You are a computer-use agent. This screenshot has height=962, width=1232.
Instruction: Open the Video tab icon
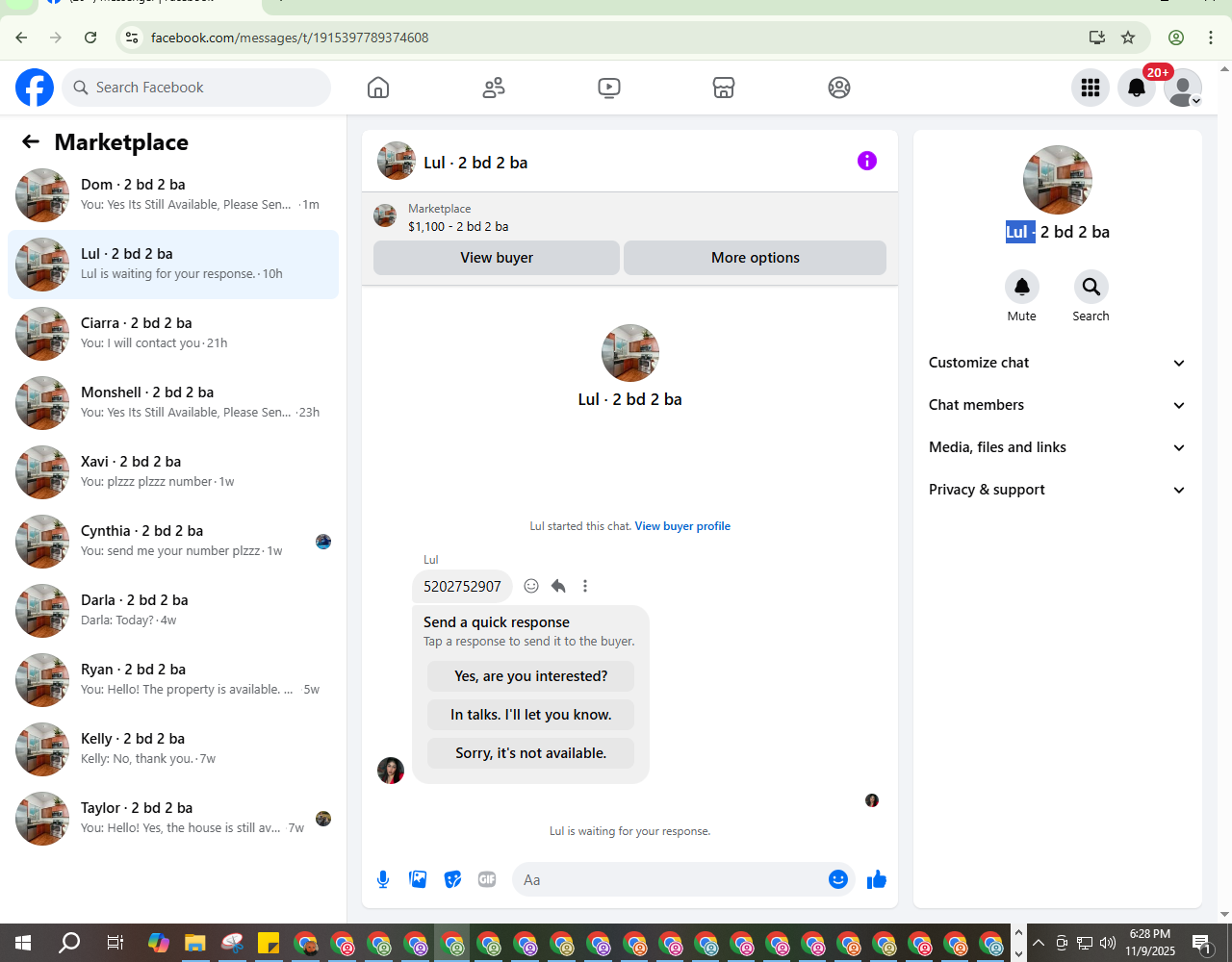point(609,88)
